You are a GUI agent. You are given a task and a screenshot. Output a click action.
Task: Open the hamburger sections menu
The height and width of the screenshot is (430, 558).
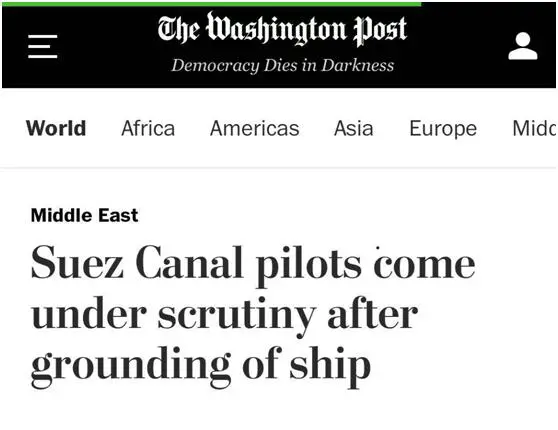coord(43,47)
